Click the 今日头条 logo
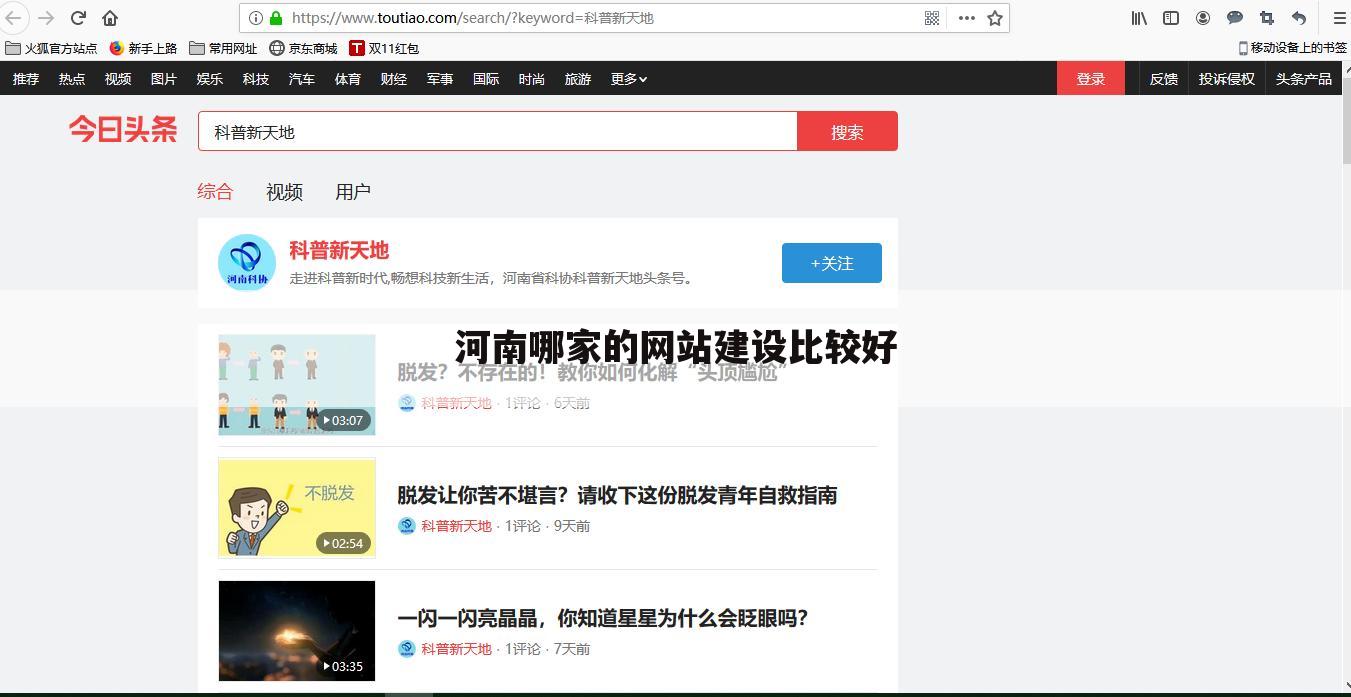 click(123, 130)
